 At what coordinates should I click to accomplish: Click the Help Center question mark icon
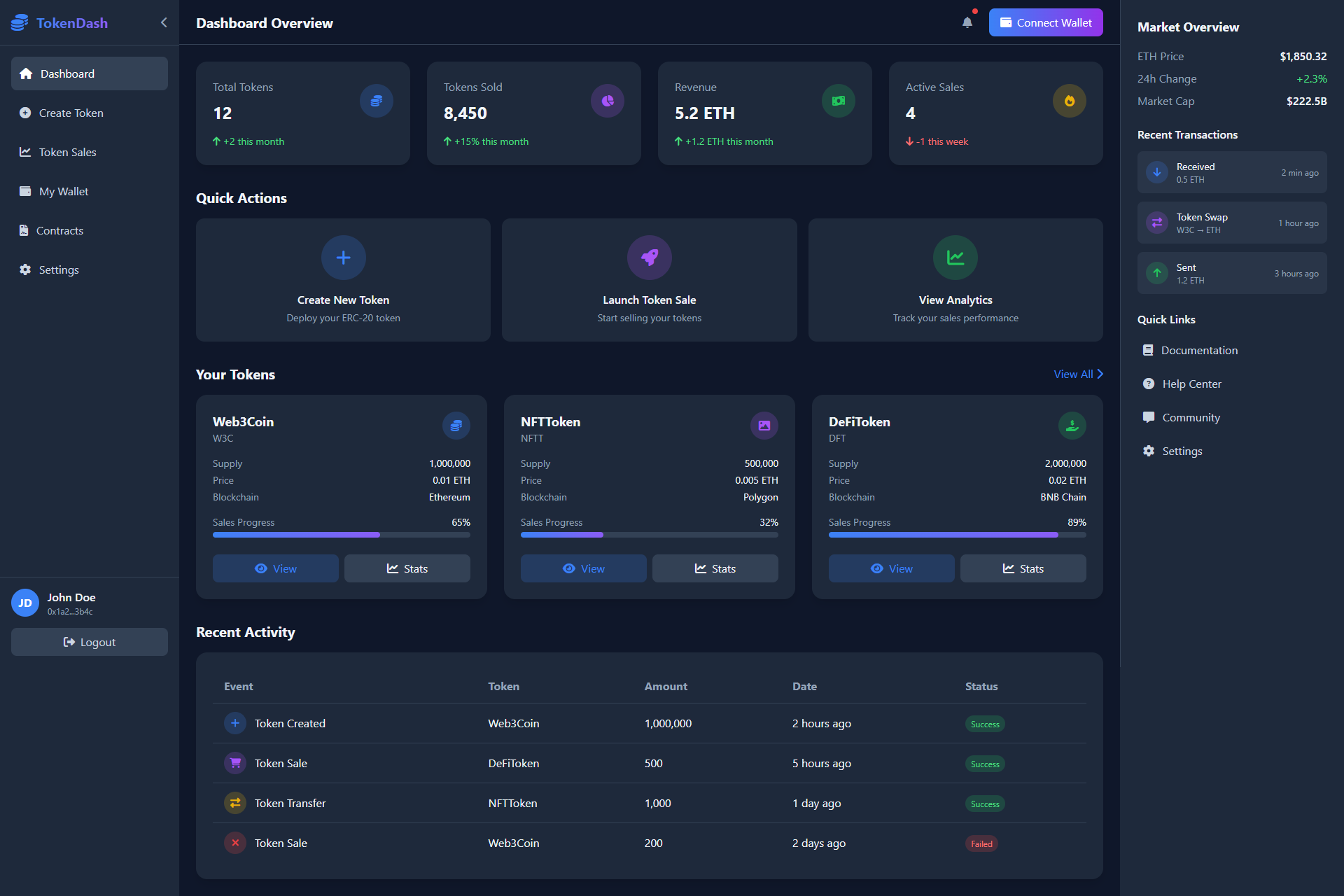[x=1148, y=383]
